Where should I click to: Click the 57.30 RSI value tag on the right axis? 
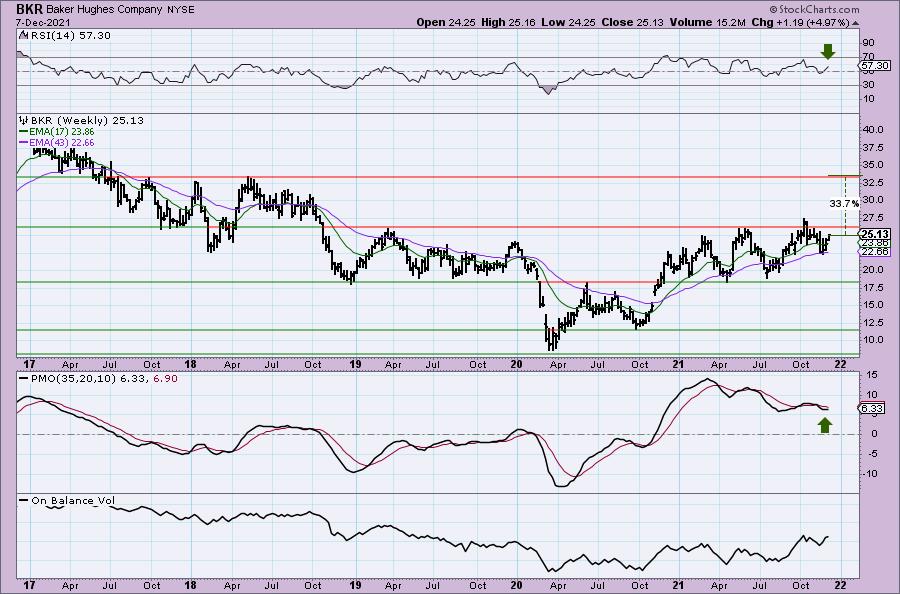[874, 66]
